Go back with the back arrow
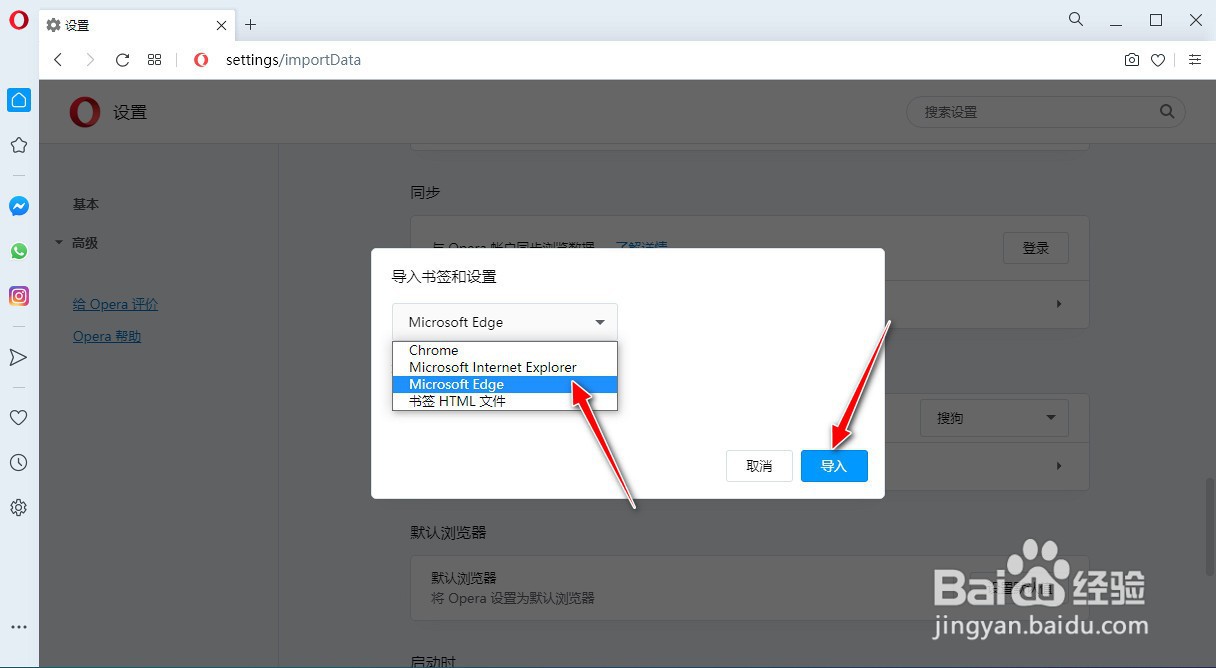Image resolution: width=1216 pixels, height=668 pixels. pyautogui.click(x=58, y=60)
